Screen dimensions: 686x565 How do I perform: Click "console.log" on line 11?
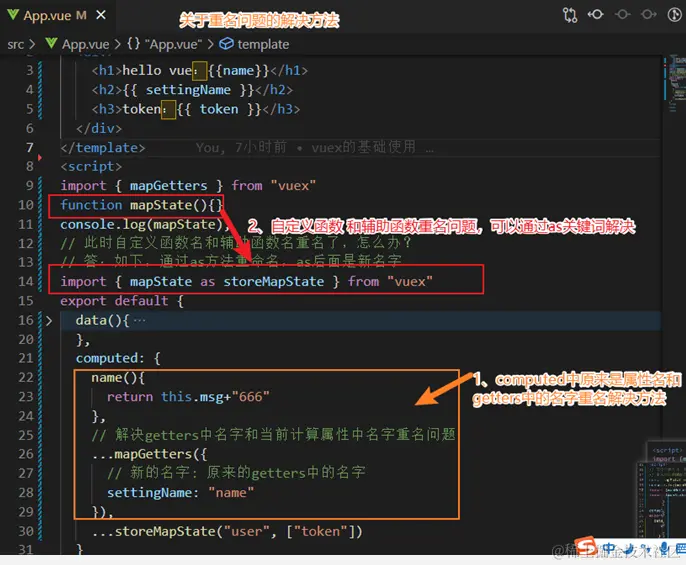(103, 225)
